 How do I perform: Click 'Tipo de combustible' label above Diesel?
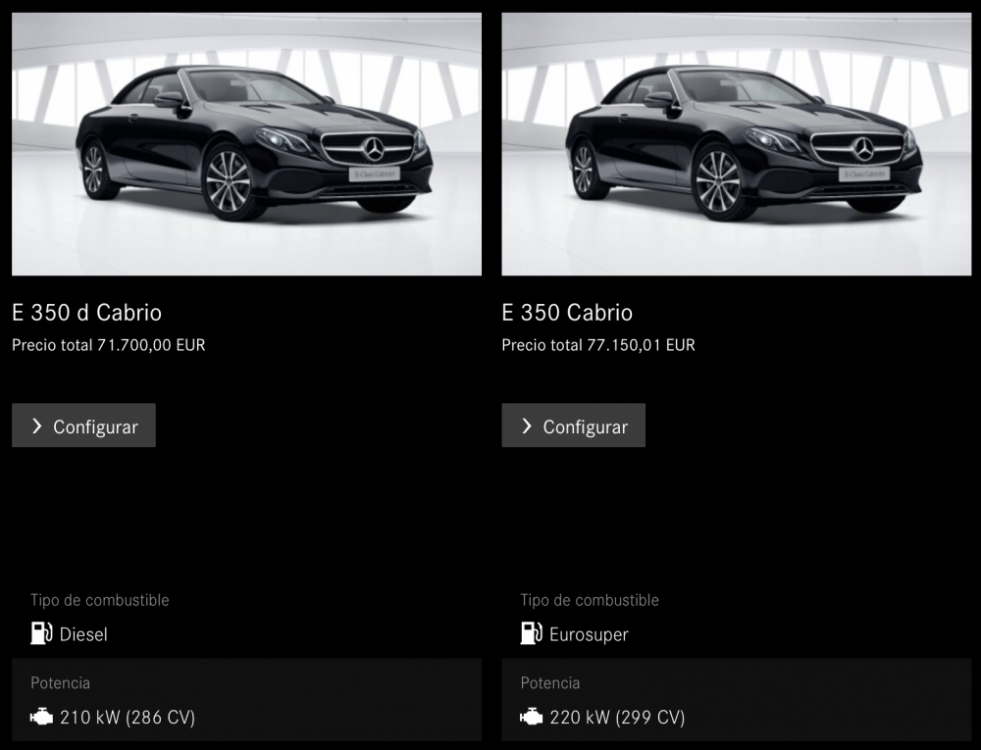(x=100, y=600)
